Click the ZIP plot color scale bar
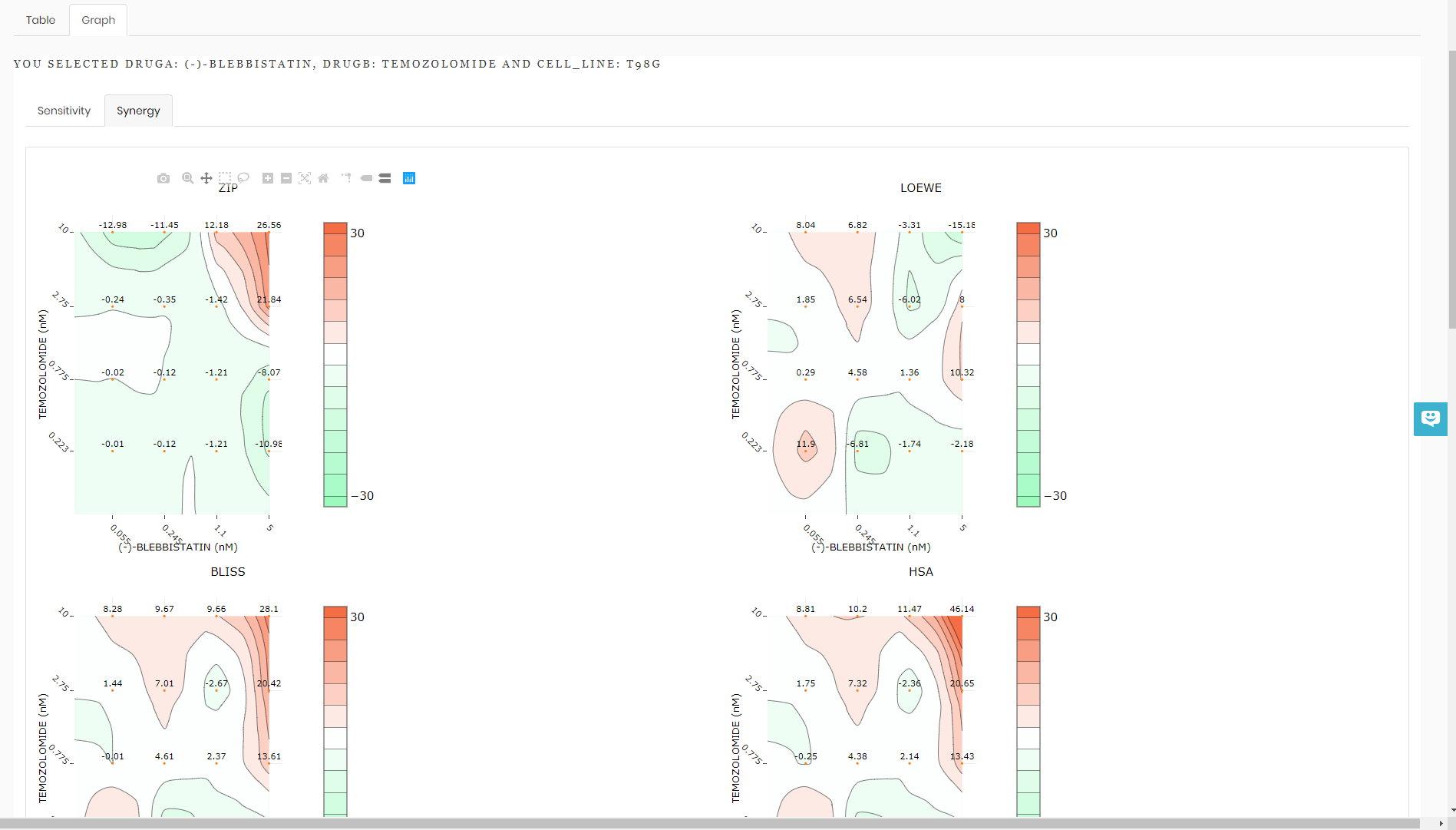Screen dimensions: 1456x830 click(335, 365)
